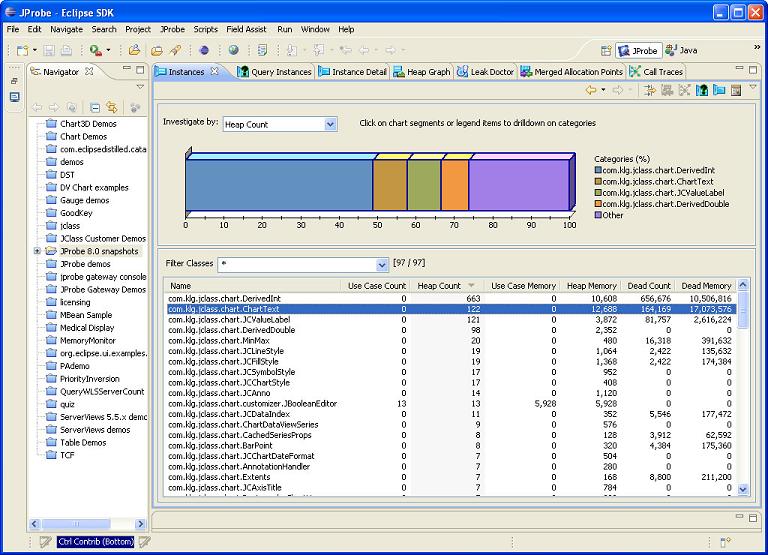Viewport: 768px width, 555px height.
Task: Sort by the Heap Count column header
Action: 446,286
